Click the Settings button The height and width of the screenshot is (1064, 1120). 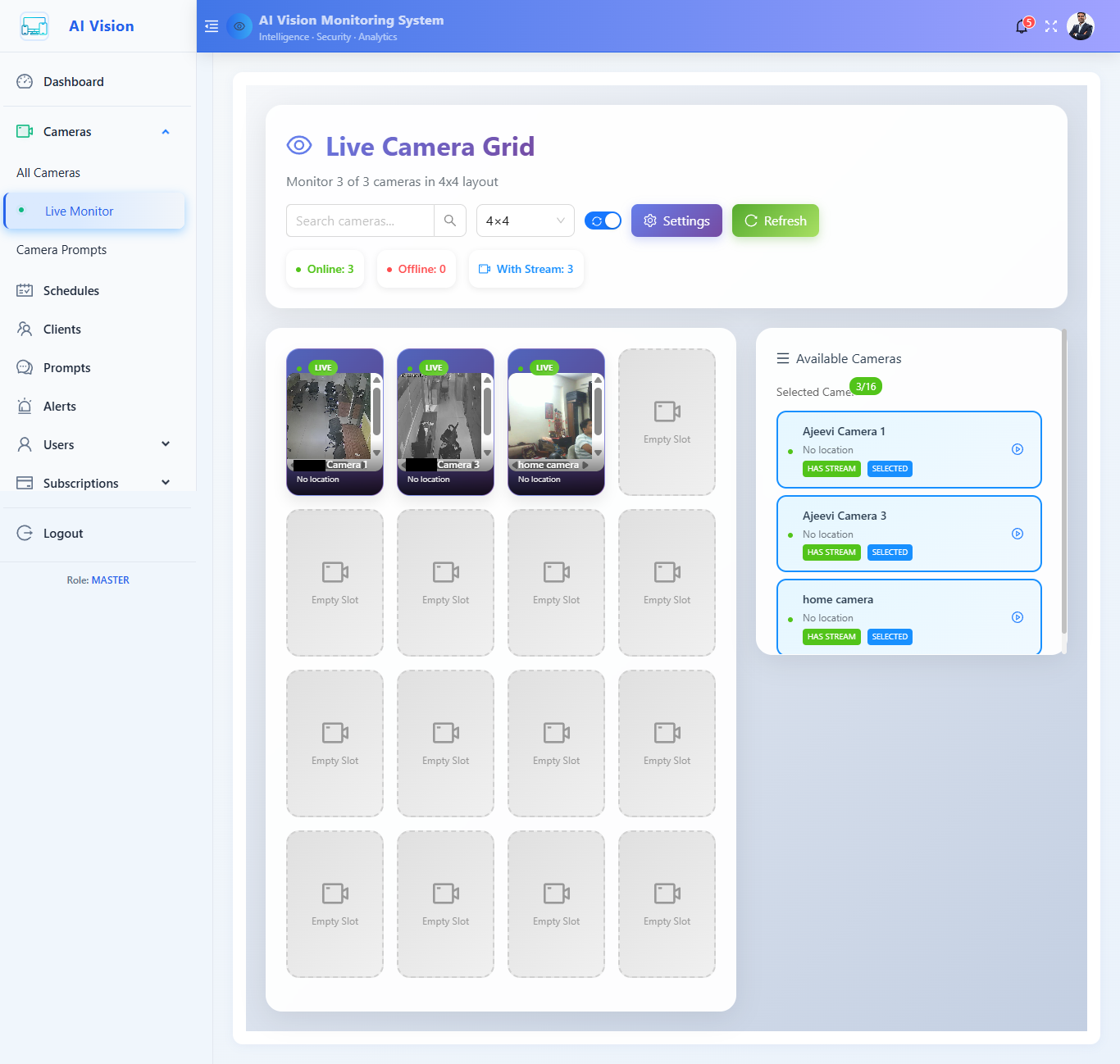point(676,221)
